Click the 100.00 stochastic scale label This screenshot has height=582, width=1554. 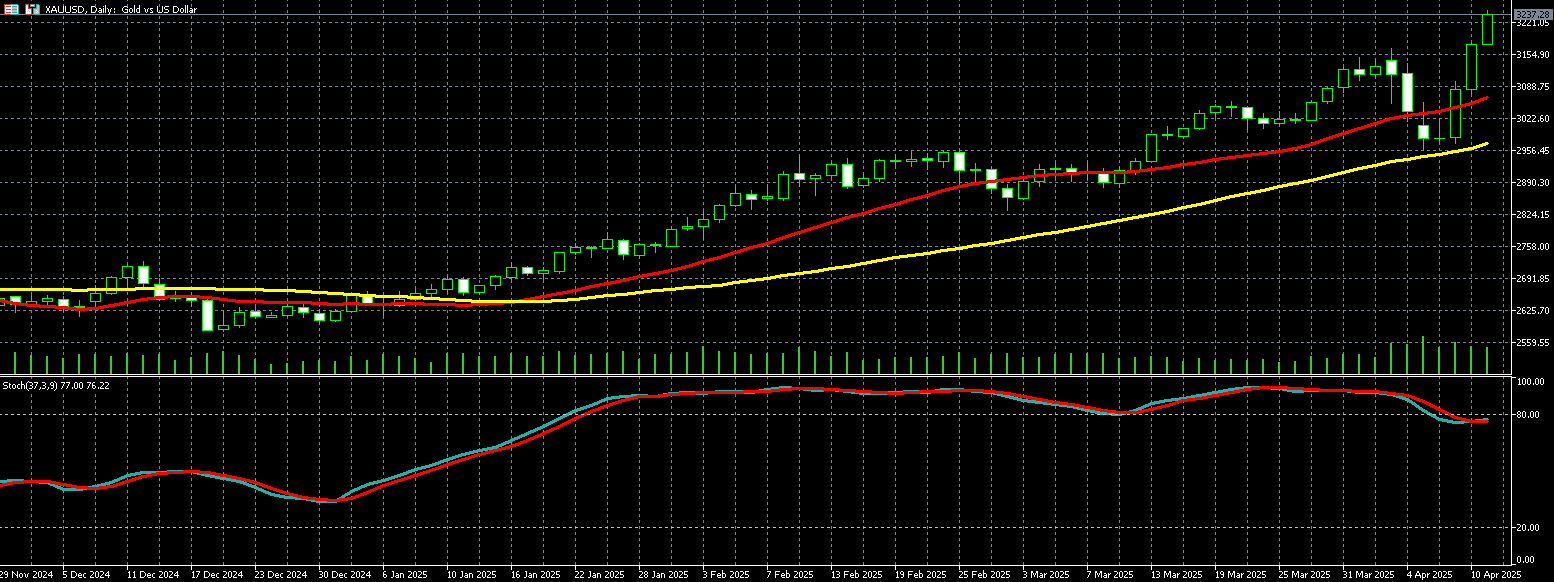1529,383
